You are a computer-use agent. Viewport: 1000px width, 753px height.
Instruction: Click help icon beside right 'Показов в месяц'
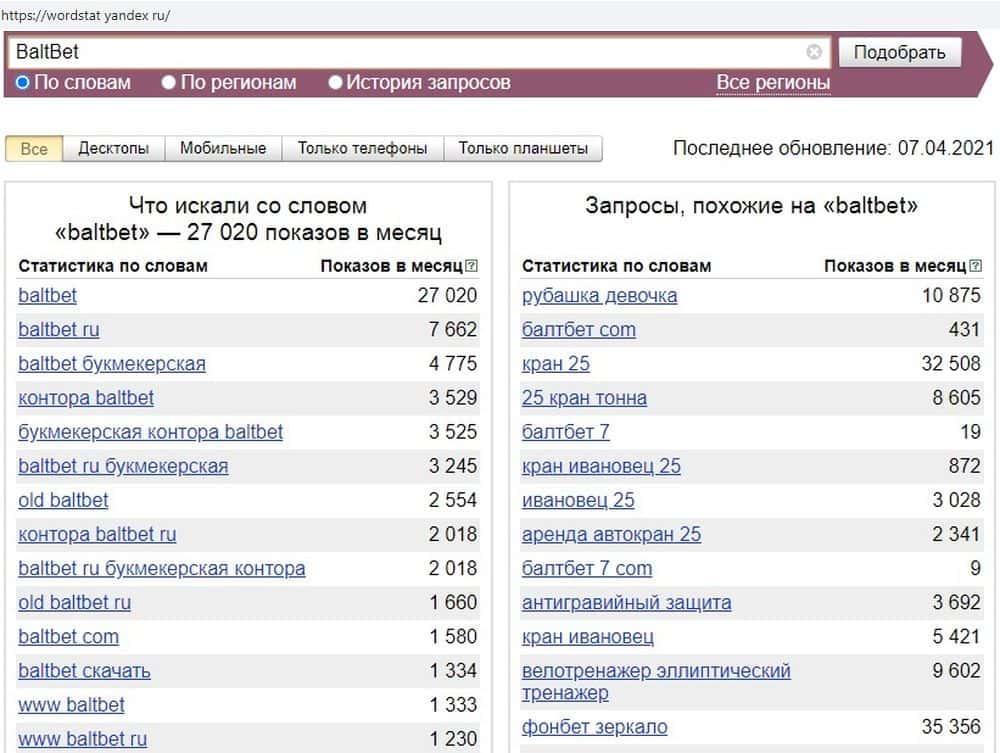[975, 266]
